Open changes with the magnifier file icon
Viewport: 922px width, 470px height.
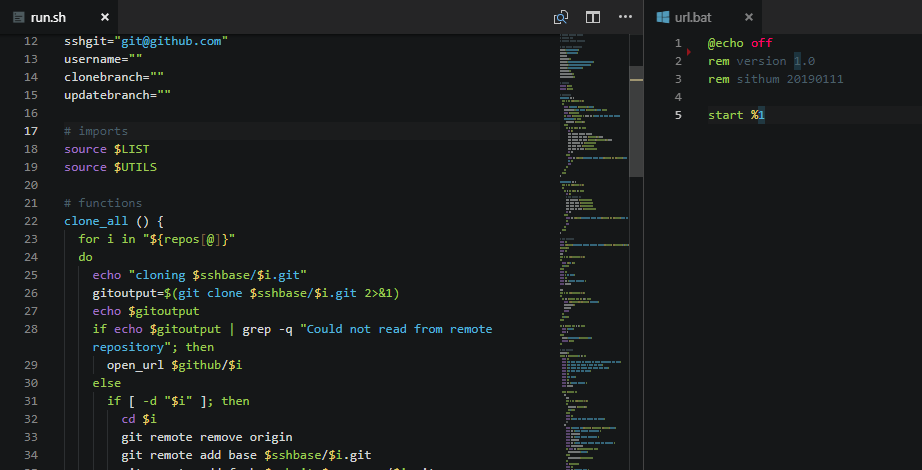point(561,17)
